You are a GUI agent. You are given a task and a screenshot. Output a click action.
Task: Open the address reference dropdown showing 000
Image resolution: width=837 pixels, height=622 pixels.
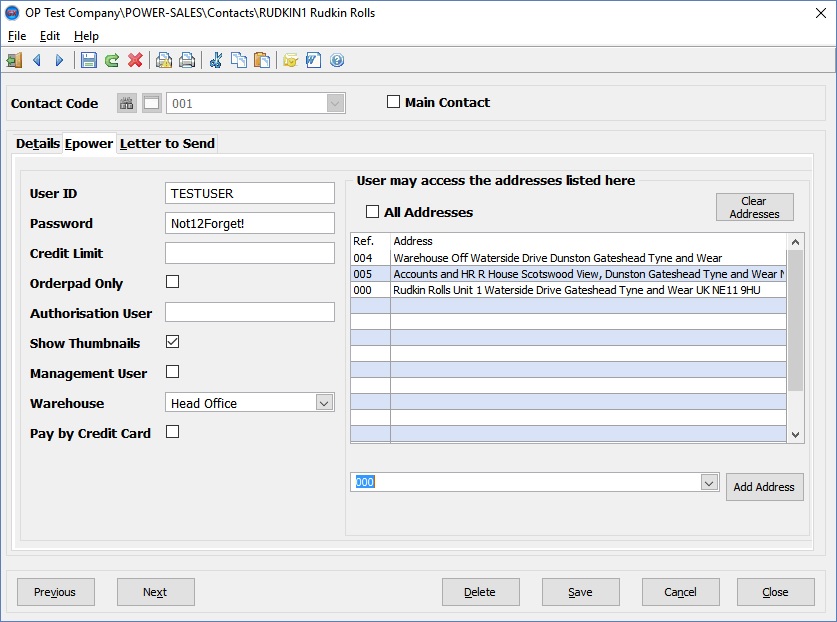pyautogui.click(x=709, y=483)
